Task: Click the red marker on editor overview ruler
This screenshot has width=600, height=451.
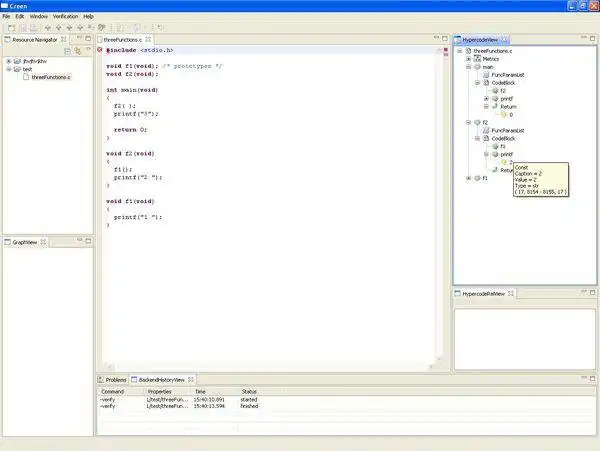Action: 446,50
